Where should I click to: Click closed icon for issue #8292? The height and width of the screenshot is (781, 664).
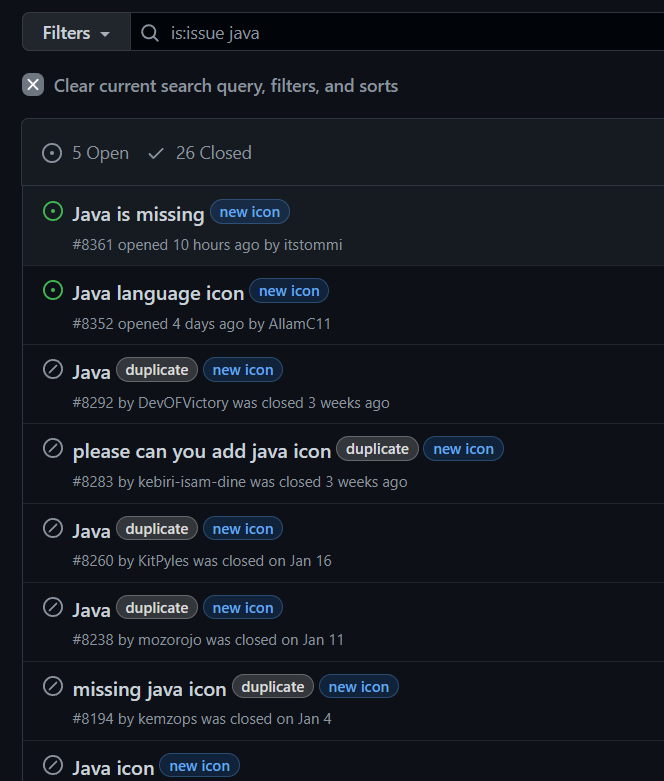coord(53,370)
